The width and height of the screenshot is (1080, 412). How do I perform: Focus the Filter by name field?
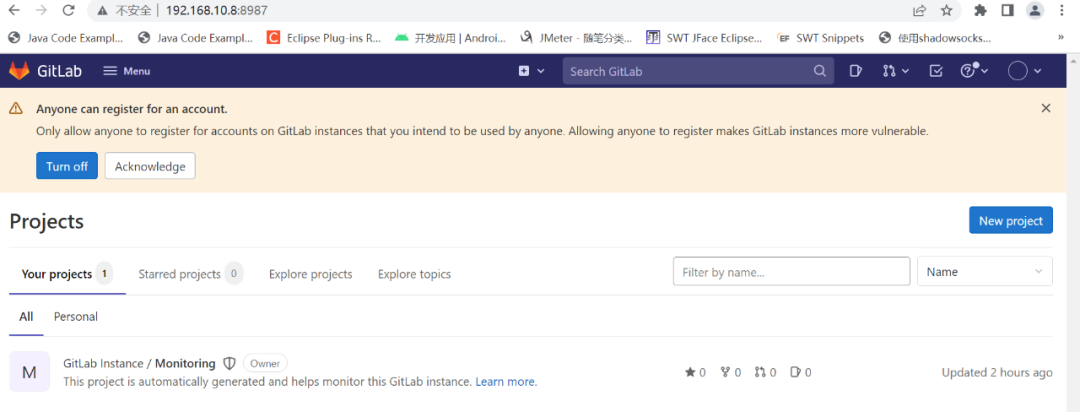(791, 272)
